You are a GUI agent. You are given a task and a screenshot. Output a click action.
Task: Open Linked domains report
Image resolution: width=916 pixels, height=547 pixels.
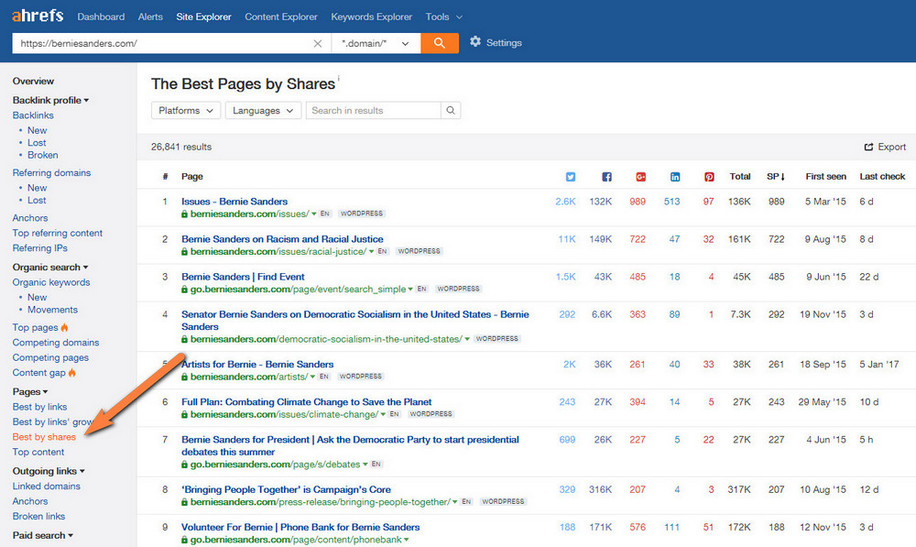coord(46,486)
